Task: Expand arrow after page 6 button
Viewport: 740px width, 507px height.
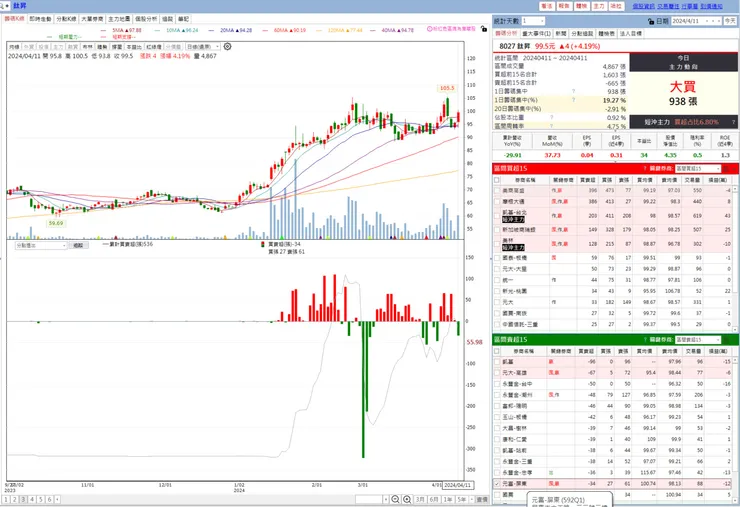Action: 57,499
